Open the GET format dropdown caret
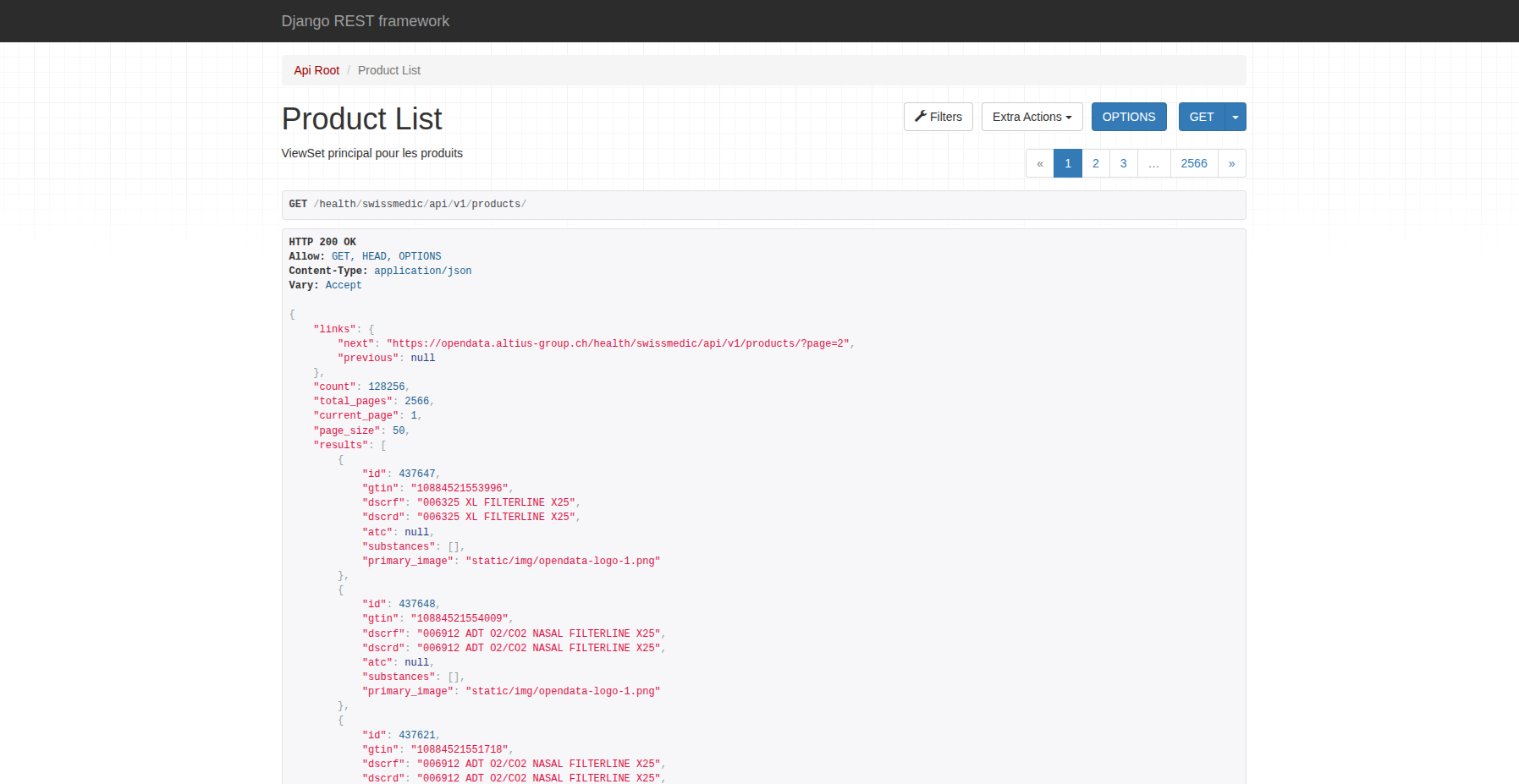The height and width of the screenshot is (784, 1519). (1236, 117)
